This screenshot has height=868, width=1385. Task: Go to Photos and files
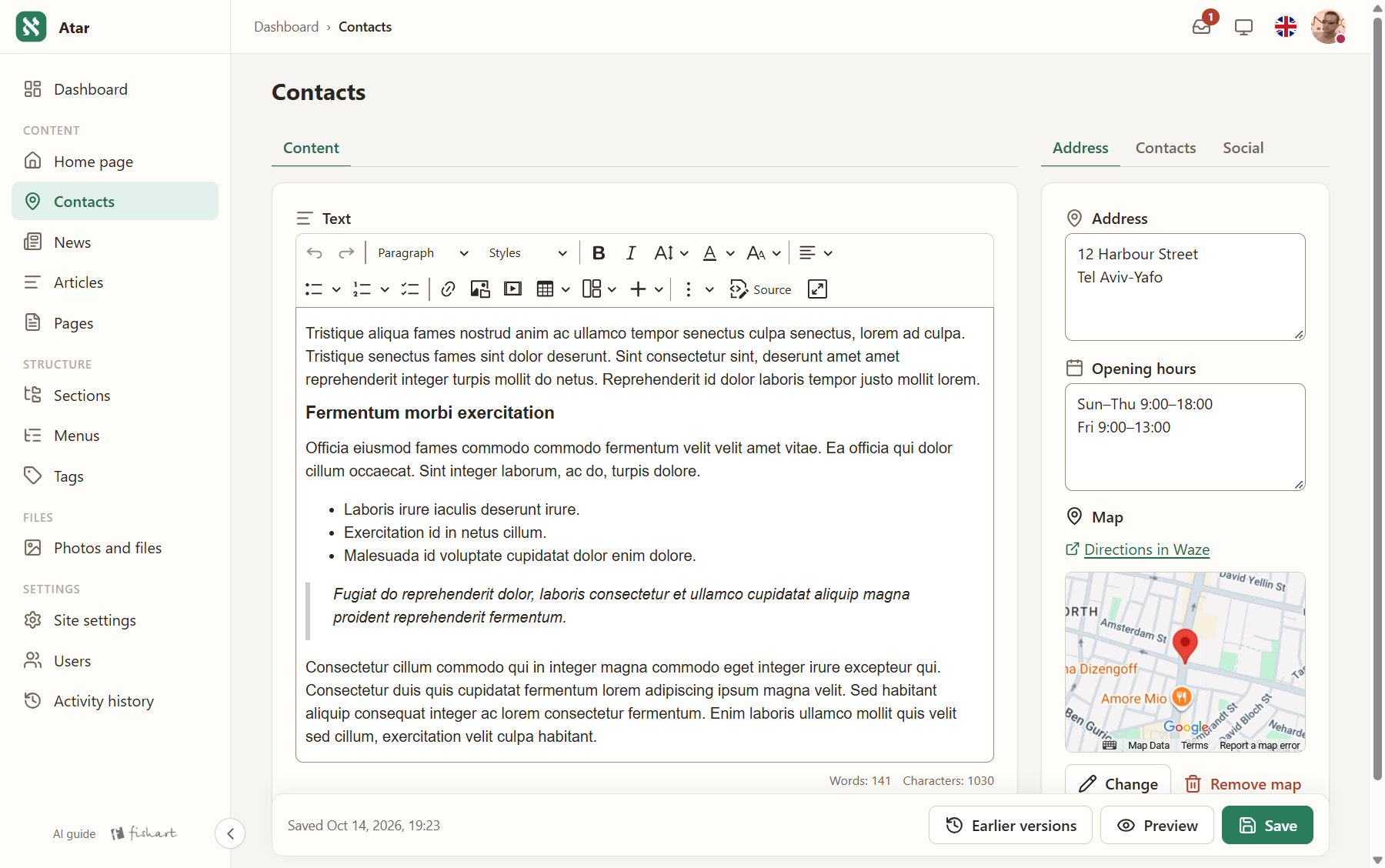(115, 548)
